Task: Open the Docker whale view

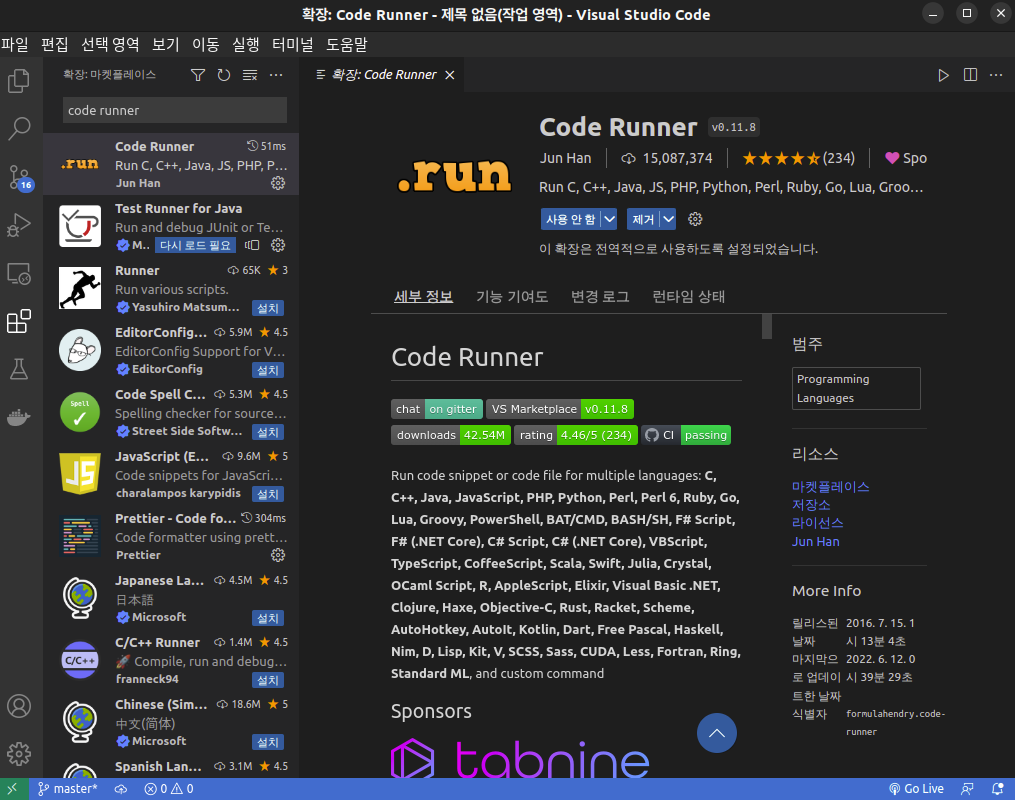Action: click(19, 417)
